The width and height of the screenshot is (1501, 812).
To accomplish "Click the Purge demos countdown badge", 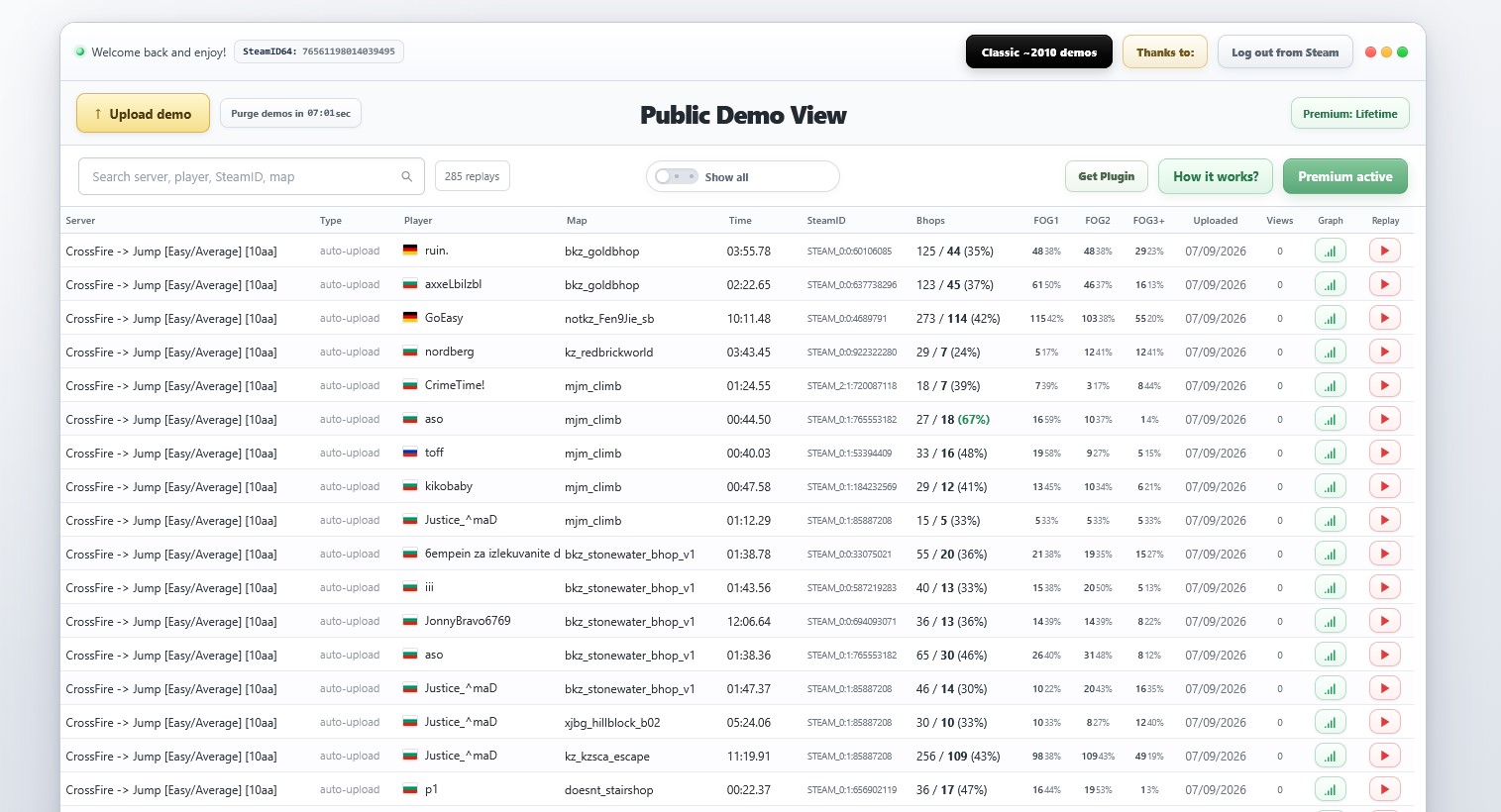I will pyautogui.click(x=290, y=113).
